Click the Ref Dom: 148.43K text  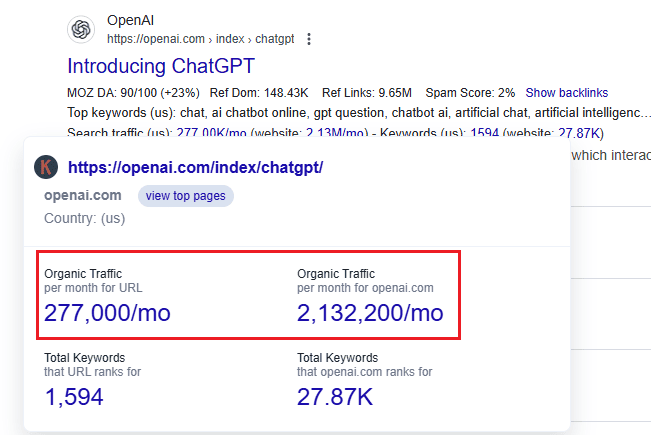[x=259, y=93]
